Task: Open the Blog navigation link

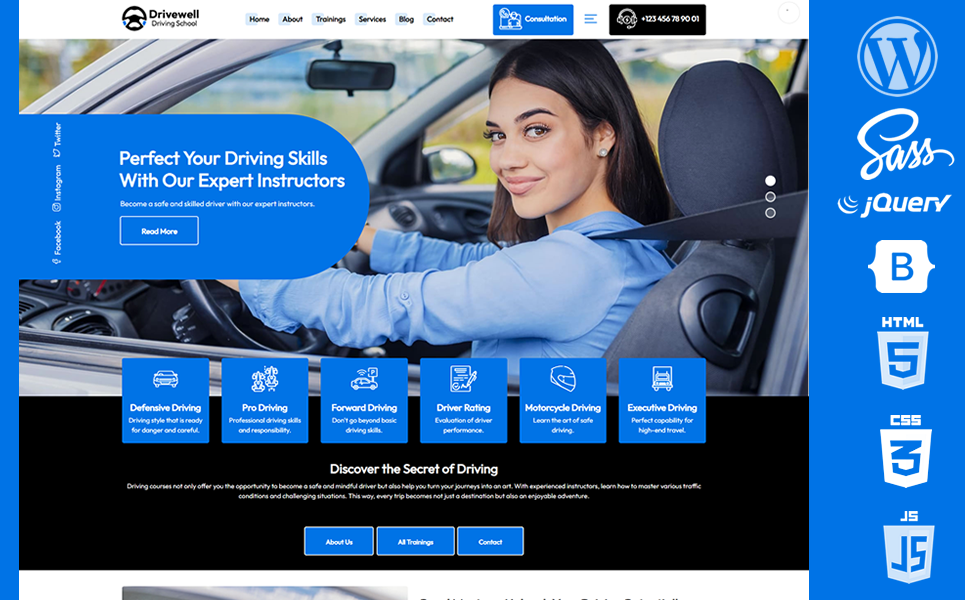Action: pos(406,19)
